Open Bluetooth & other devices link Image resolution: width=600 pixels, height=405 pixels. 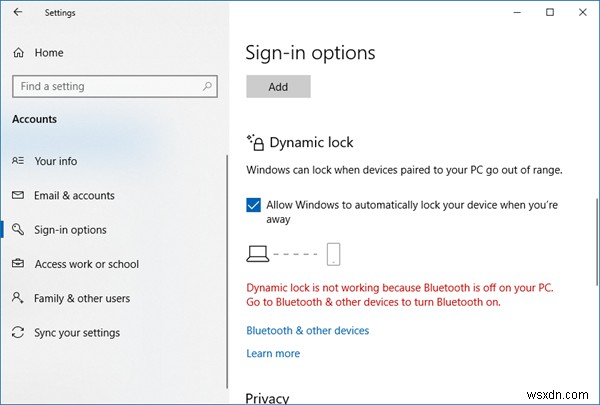coord(308,330)
